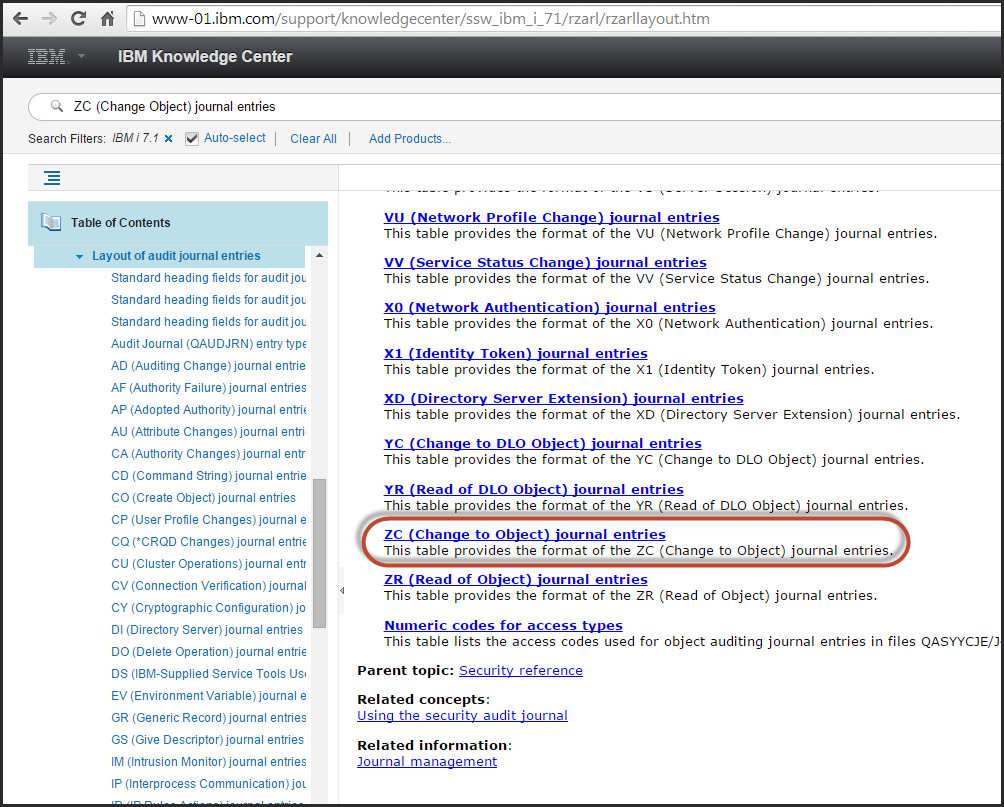This screenshot has width=1004, height=807.
Task: Open Audit Journal (QAUDJRN) entry types
Action: (208, 344)
